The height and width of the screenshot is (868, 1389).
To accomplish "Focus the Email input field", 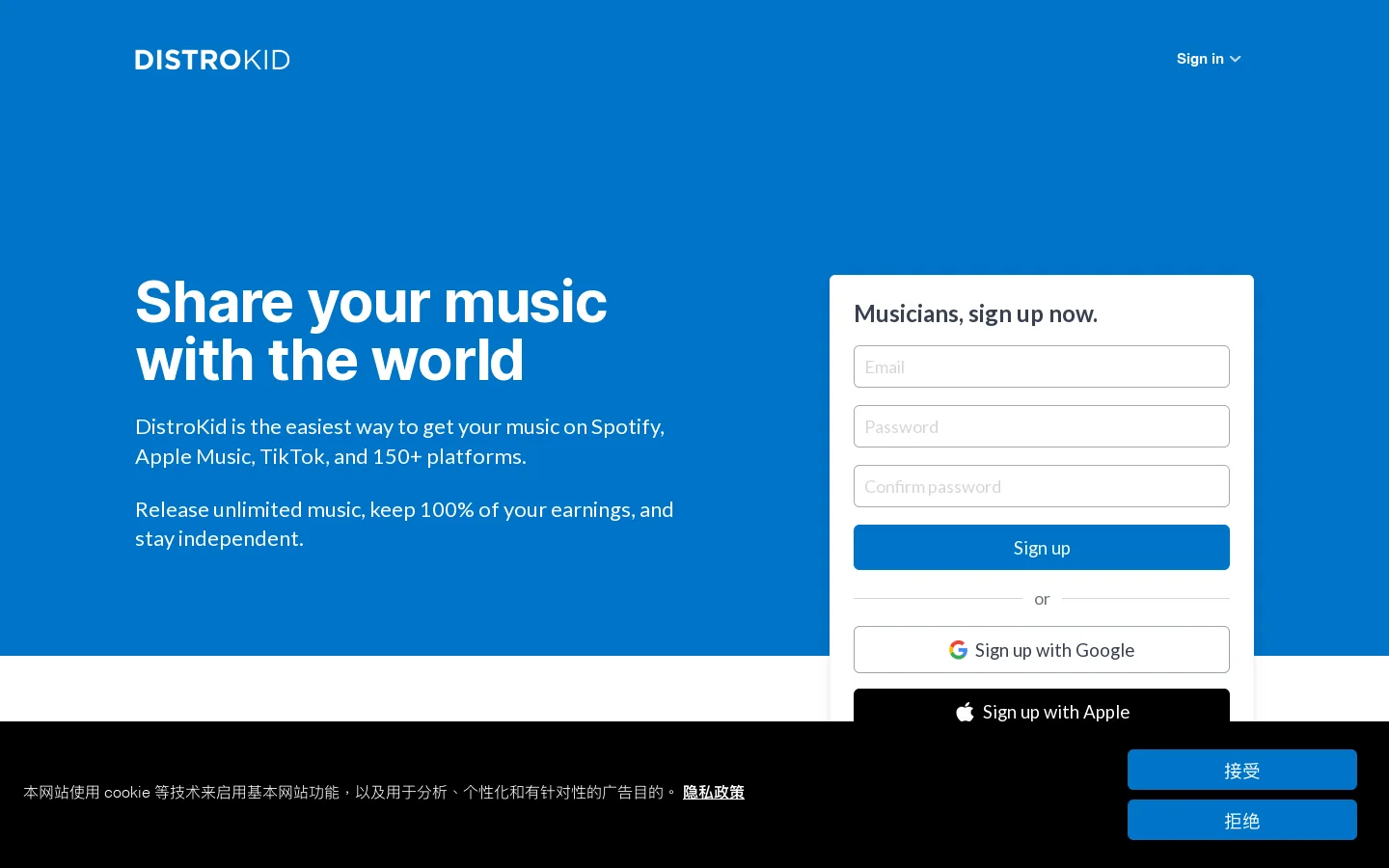I will [x=1042, y=366].
